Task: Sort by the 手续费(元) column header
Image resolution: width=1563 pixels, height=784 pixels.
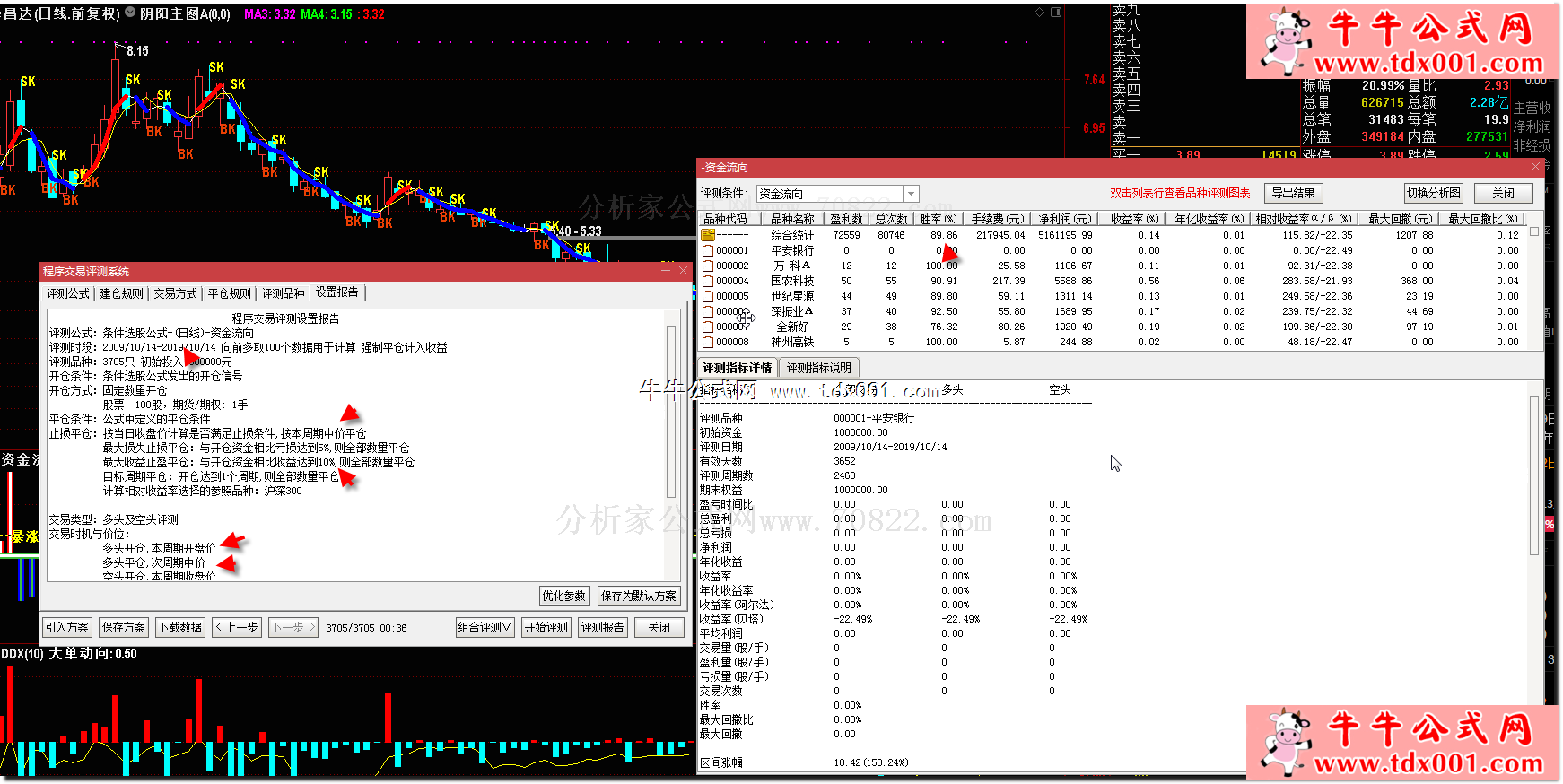Action: coord(997,219)
